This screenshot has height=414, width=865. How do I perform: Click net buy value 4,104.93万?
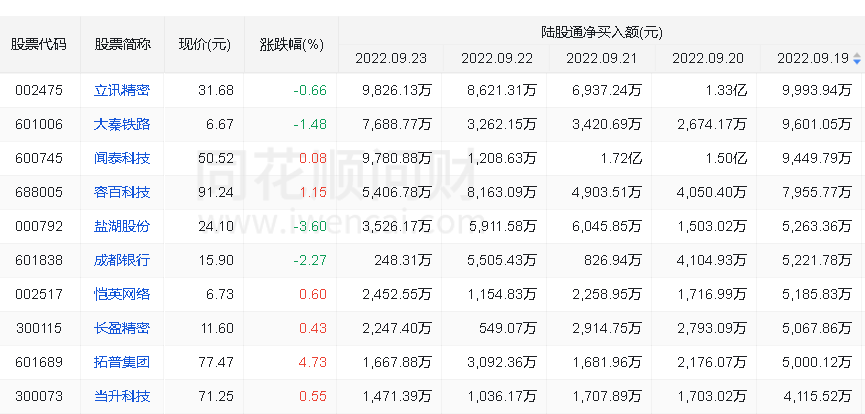(712, 260)
